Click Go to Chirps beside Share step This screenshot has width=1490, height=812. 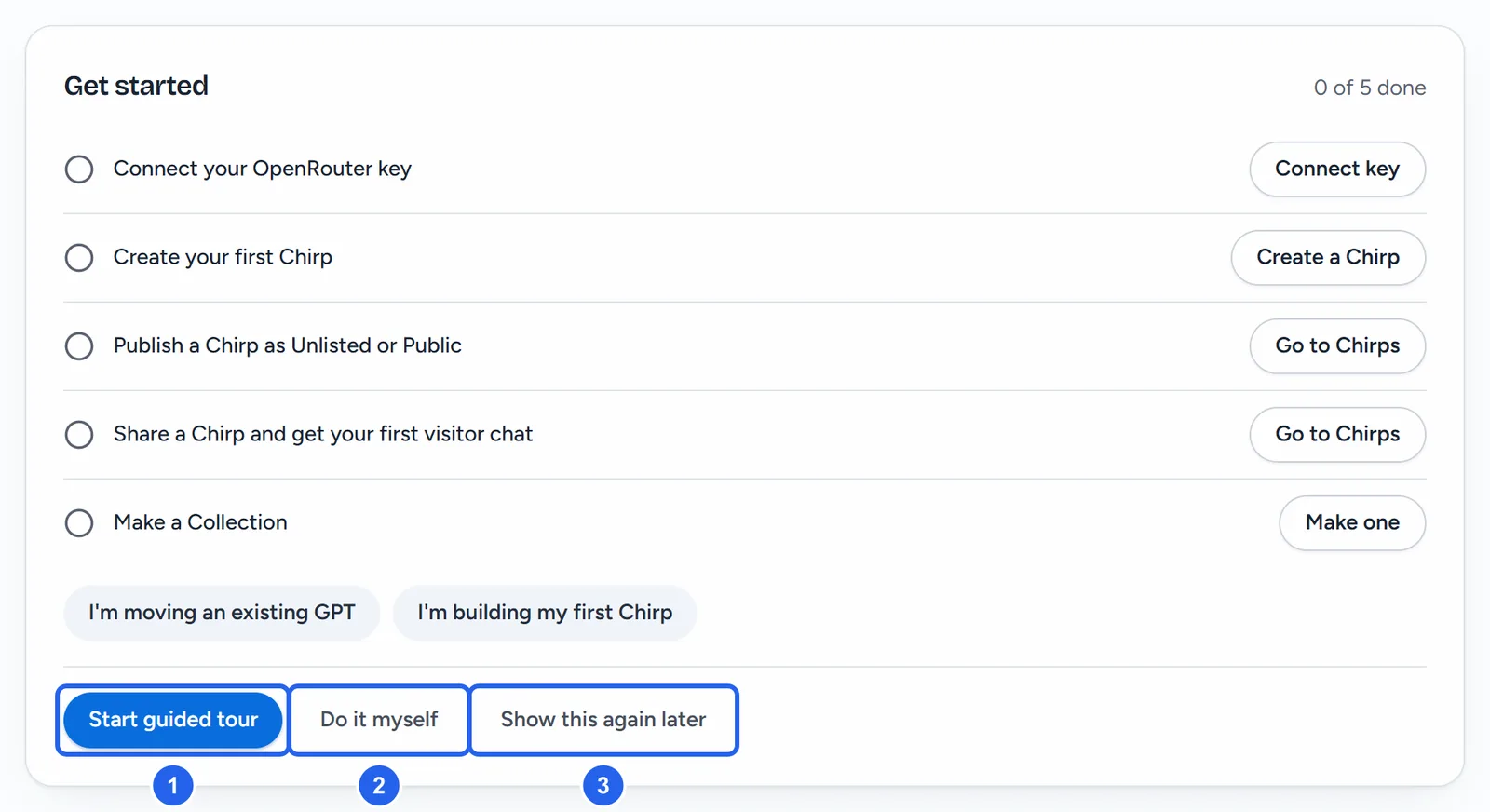(1337, 435)
